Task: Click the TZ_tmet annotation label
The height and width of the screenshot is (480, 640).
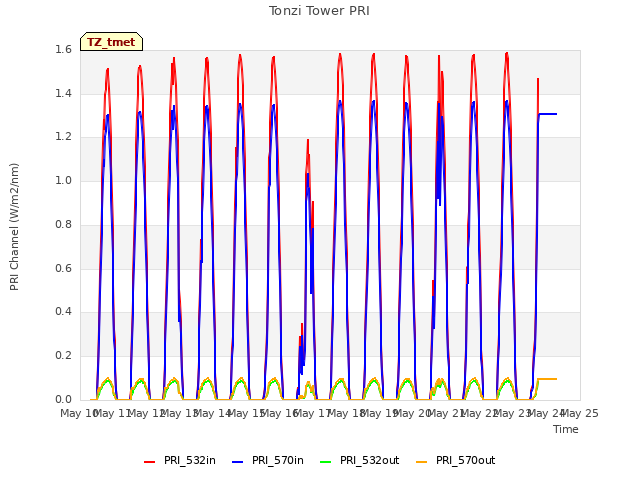Action: [x=111, y=42]
